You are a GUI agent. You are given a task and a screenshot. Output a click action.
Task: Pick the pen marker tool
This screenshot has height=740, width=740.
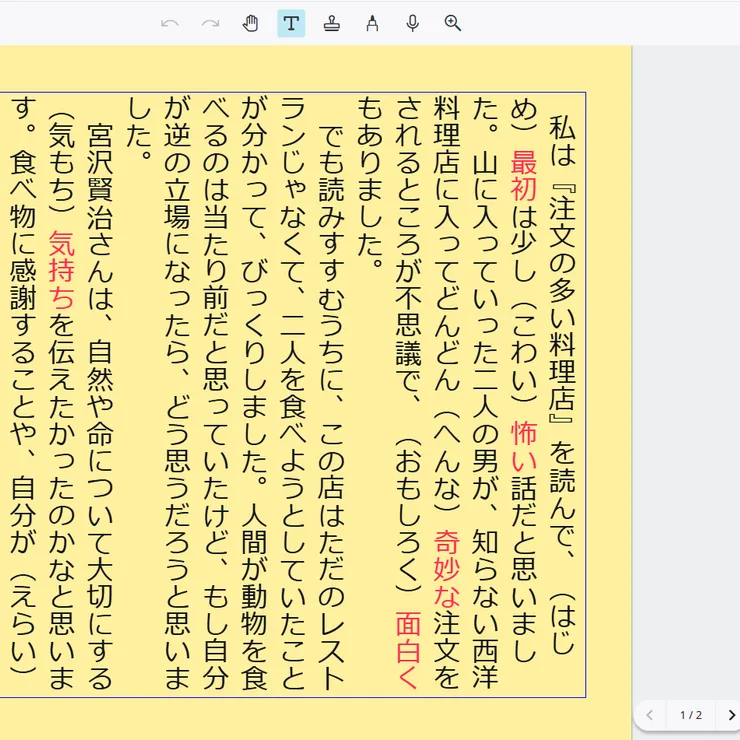pyautogui.click(x=372, y=23)
